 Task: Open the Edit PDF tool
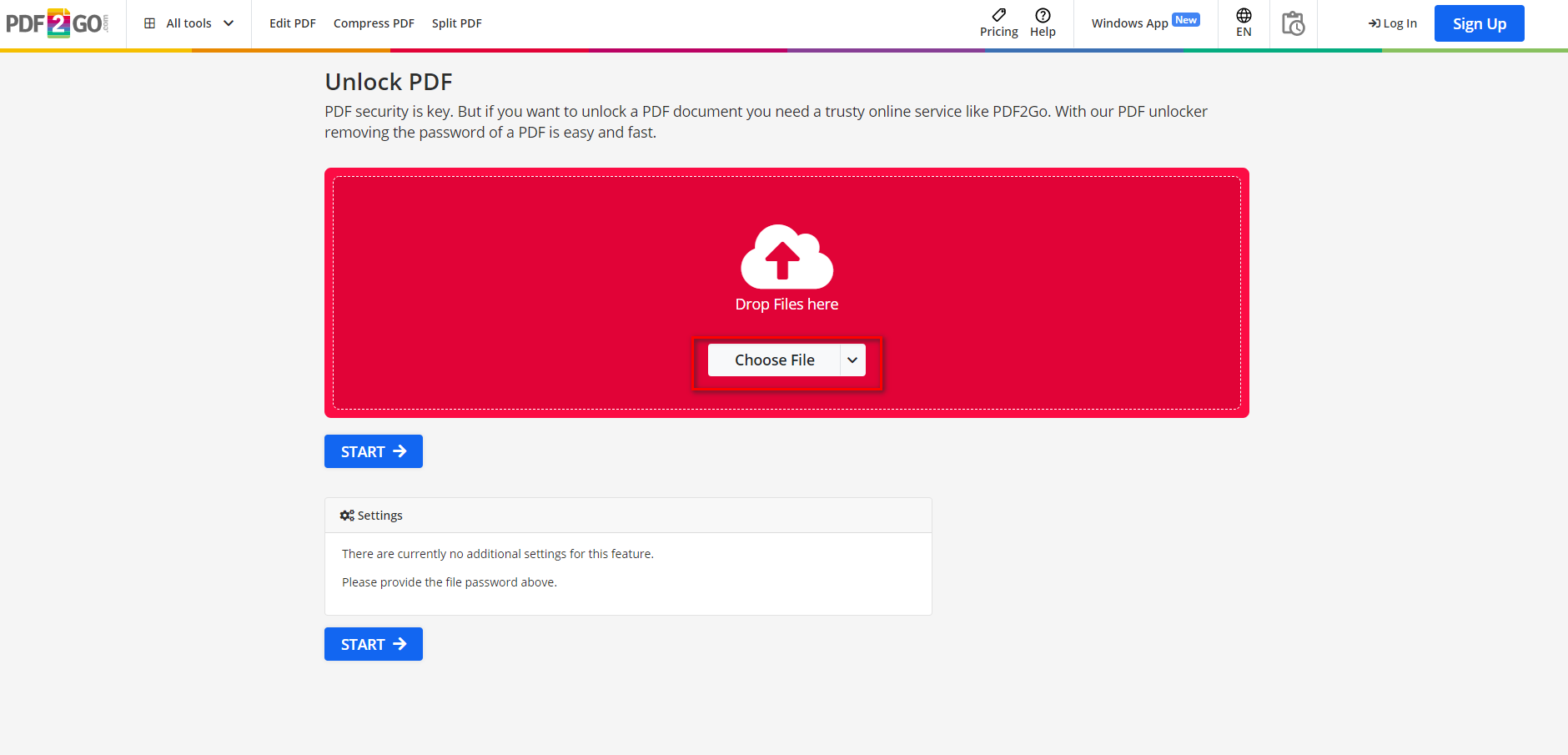tap(293, 23)
